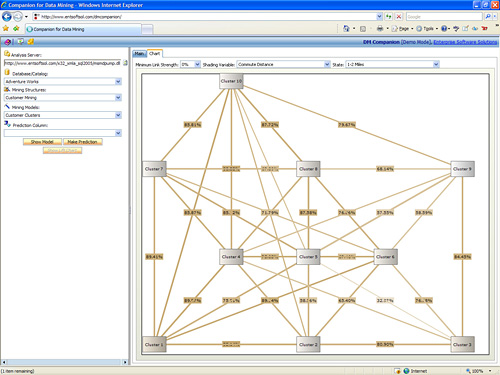Select the Cluster 3 node
The width and height of the screenshot is (500, 375).
[462, 344]
